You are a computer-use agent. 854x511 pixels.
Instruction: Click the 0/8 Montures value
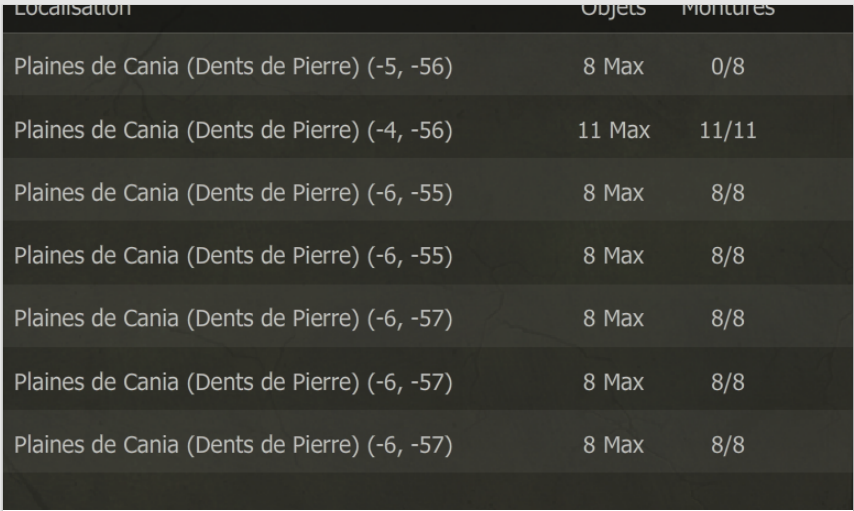tap(728, 66)
